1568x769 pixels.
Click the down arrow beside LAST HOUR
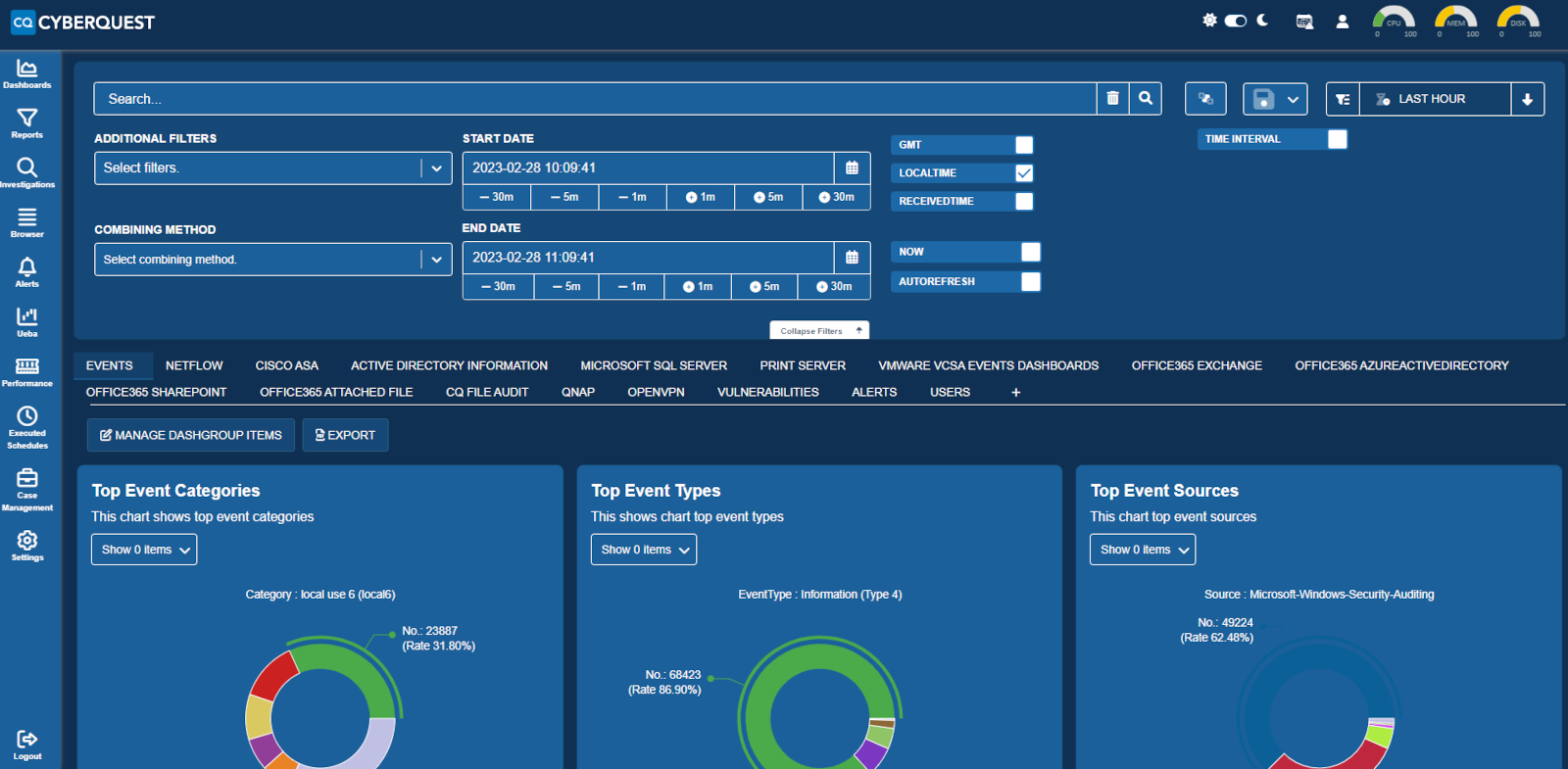(1527, 99)
